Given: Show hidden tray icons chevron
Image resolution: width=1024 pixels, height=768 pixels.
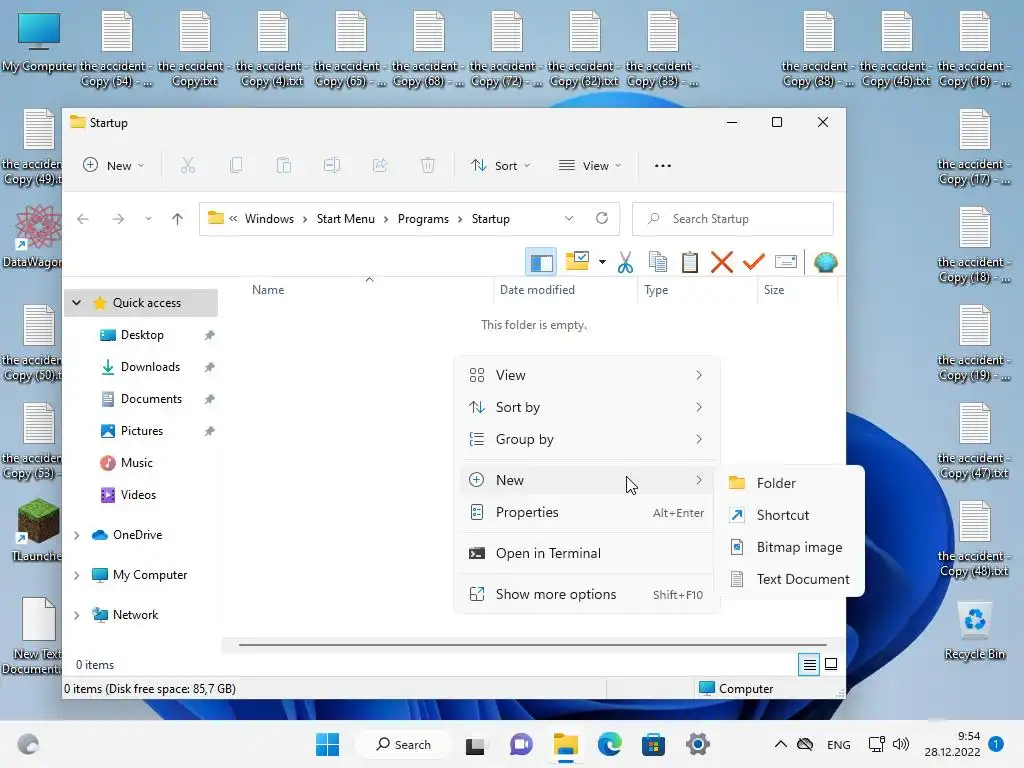Looking at the screenshot, I should tap(780, 744).
